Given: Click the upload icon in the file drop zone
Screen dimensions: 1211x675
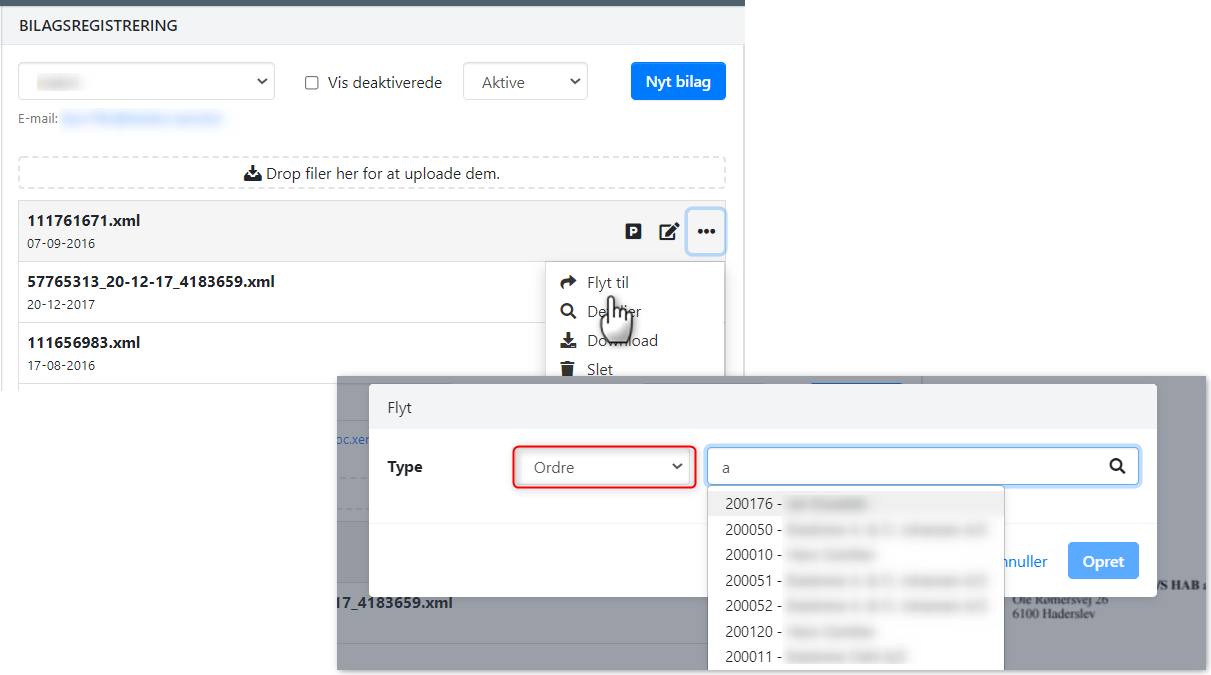Looking at the screenshot, I should [252, 172].
